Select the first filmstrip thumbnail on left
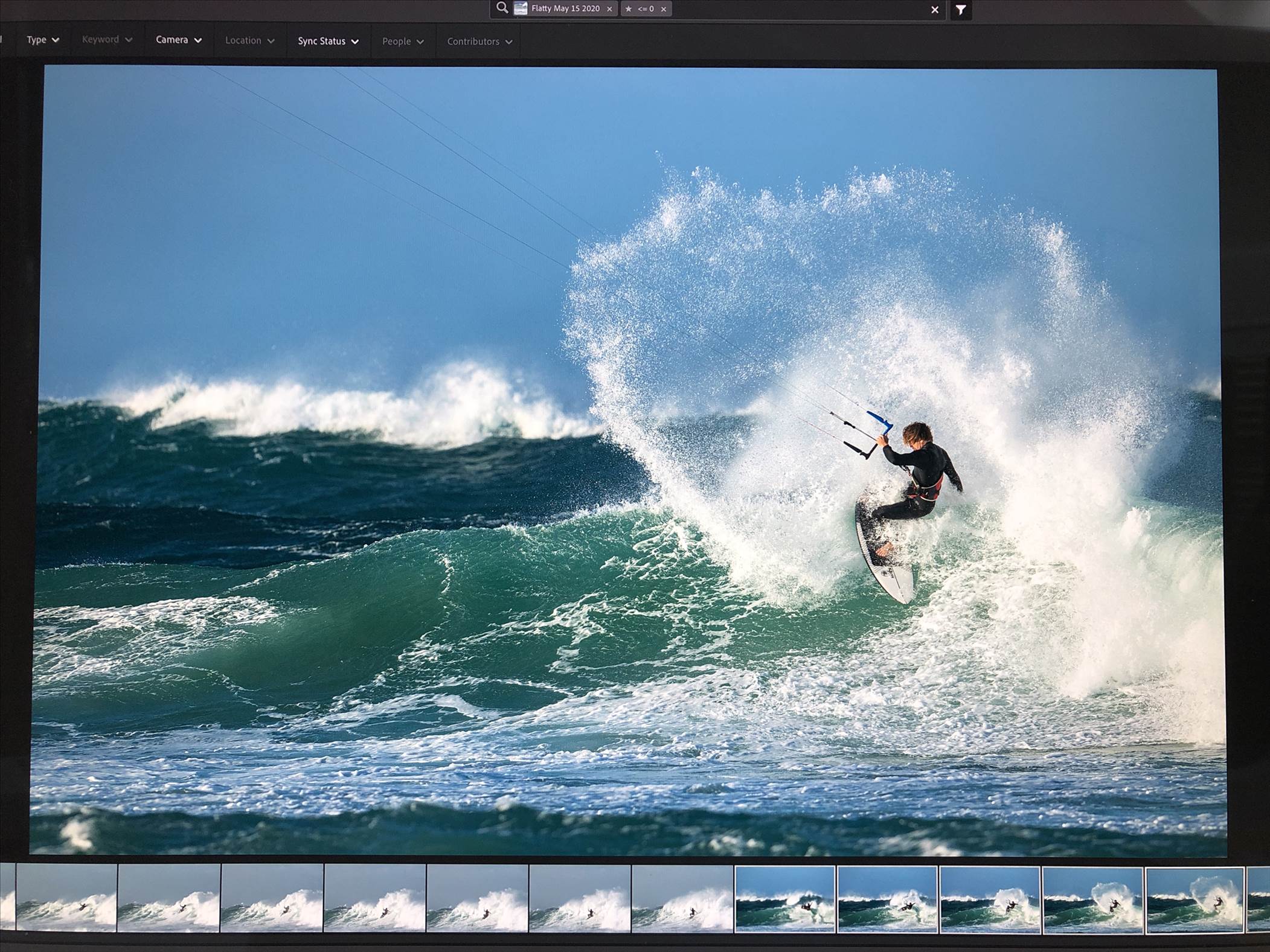This screenshot has width=1270, height=952. (x=66, y=898)
